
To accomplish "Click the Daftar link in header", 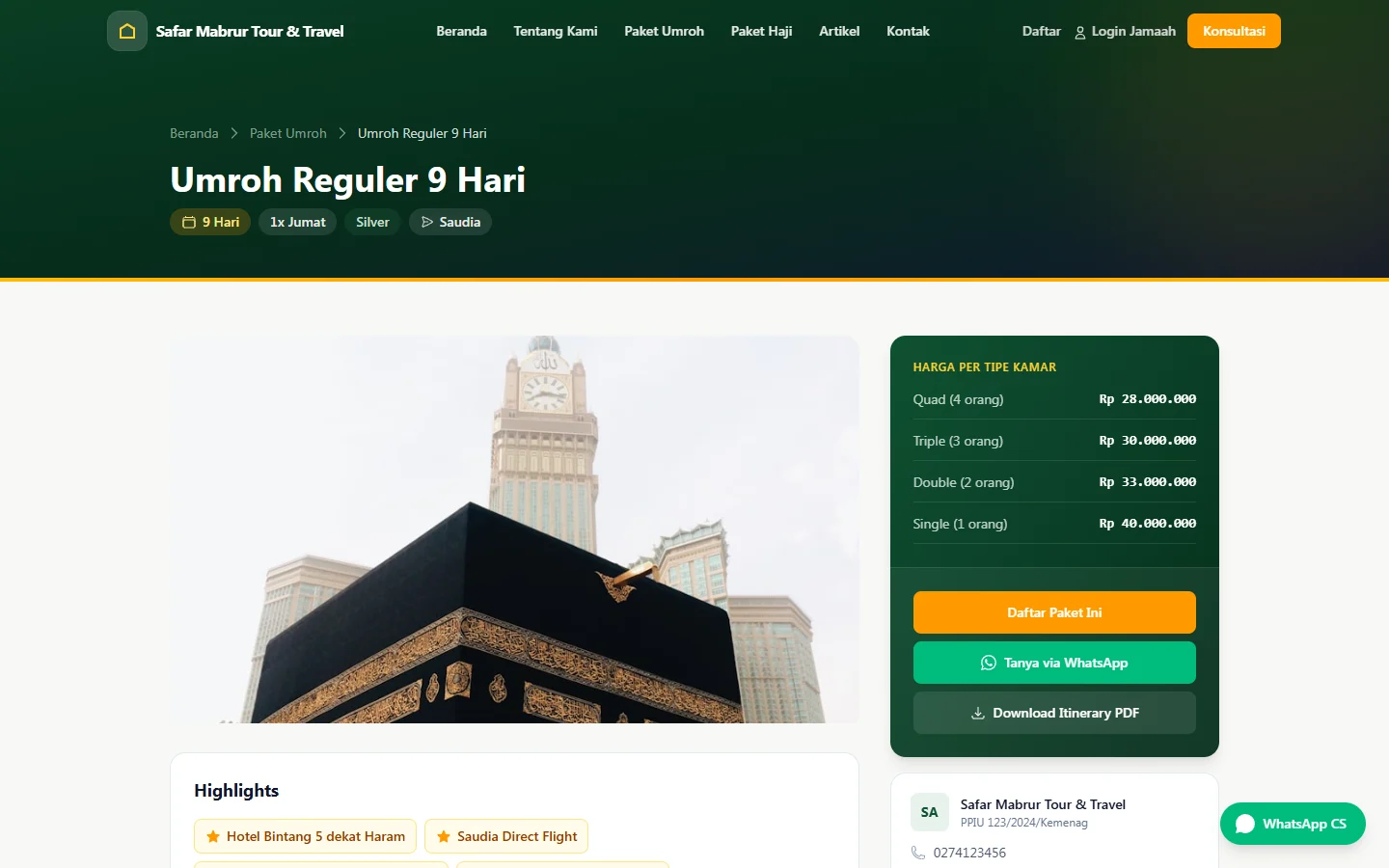I will [1041, 31].
